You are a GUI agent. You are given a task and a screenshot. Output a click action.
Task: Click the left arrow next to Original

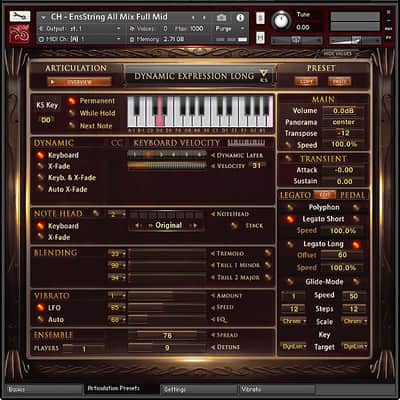(137, 226)
